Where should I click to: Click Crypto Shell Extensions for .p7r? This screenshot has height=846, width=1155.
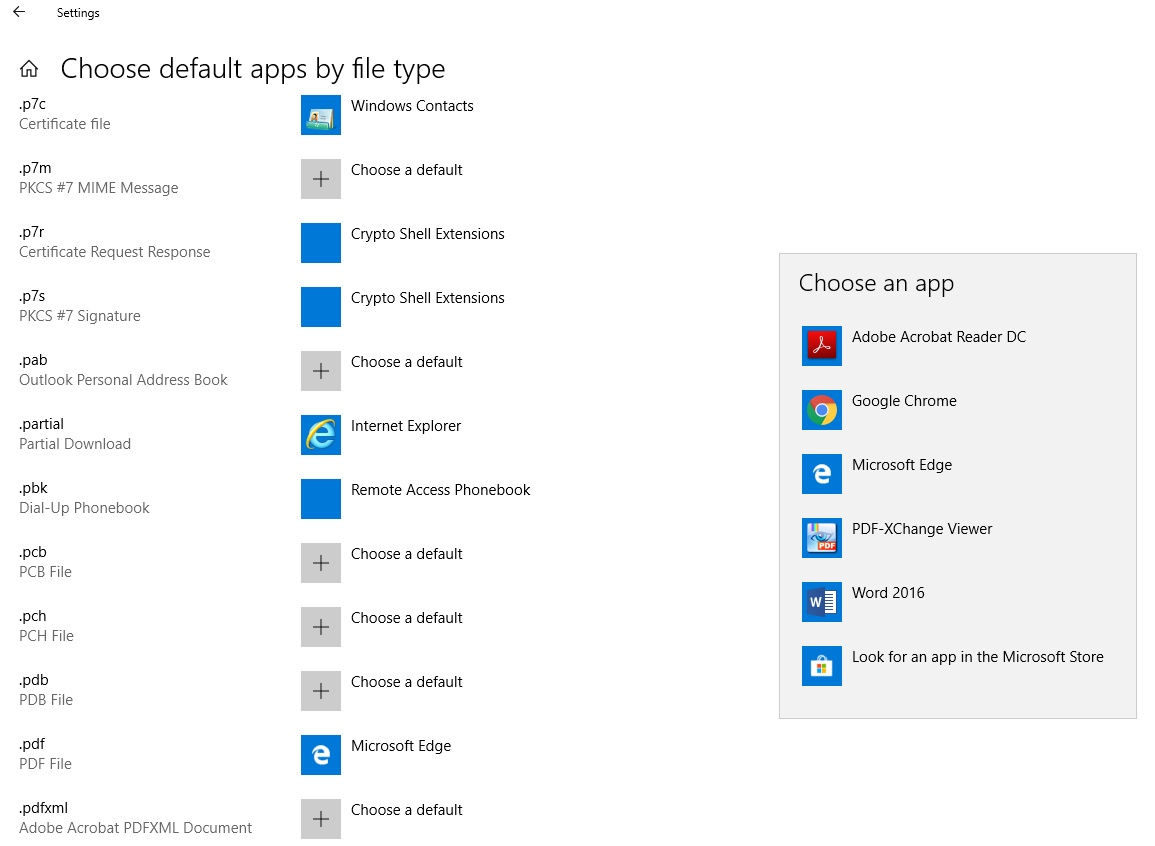427,234
